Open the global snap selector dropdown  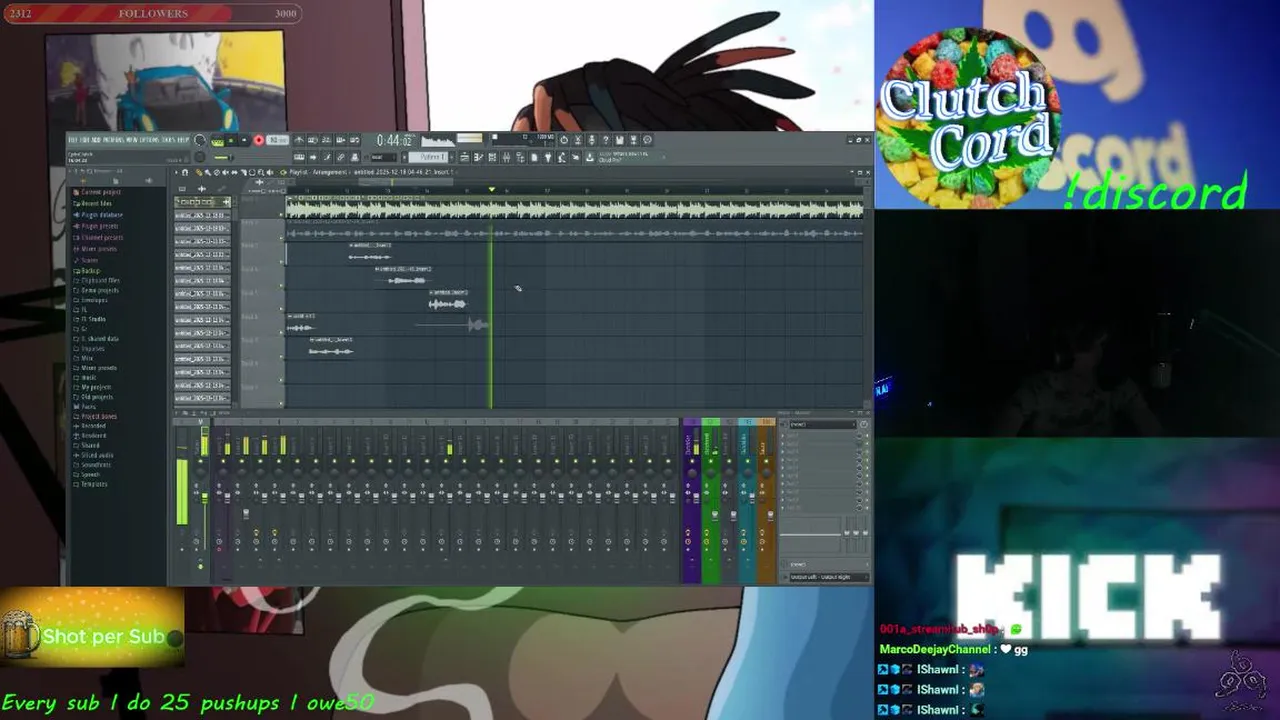coord(383,157)
